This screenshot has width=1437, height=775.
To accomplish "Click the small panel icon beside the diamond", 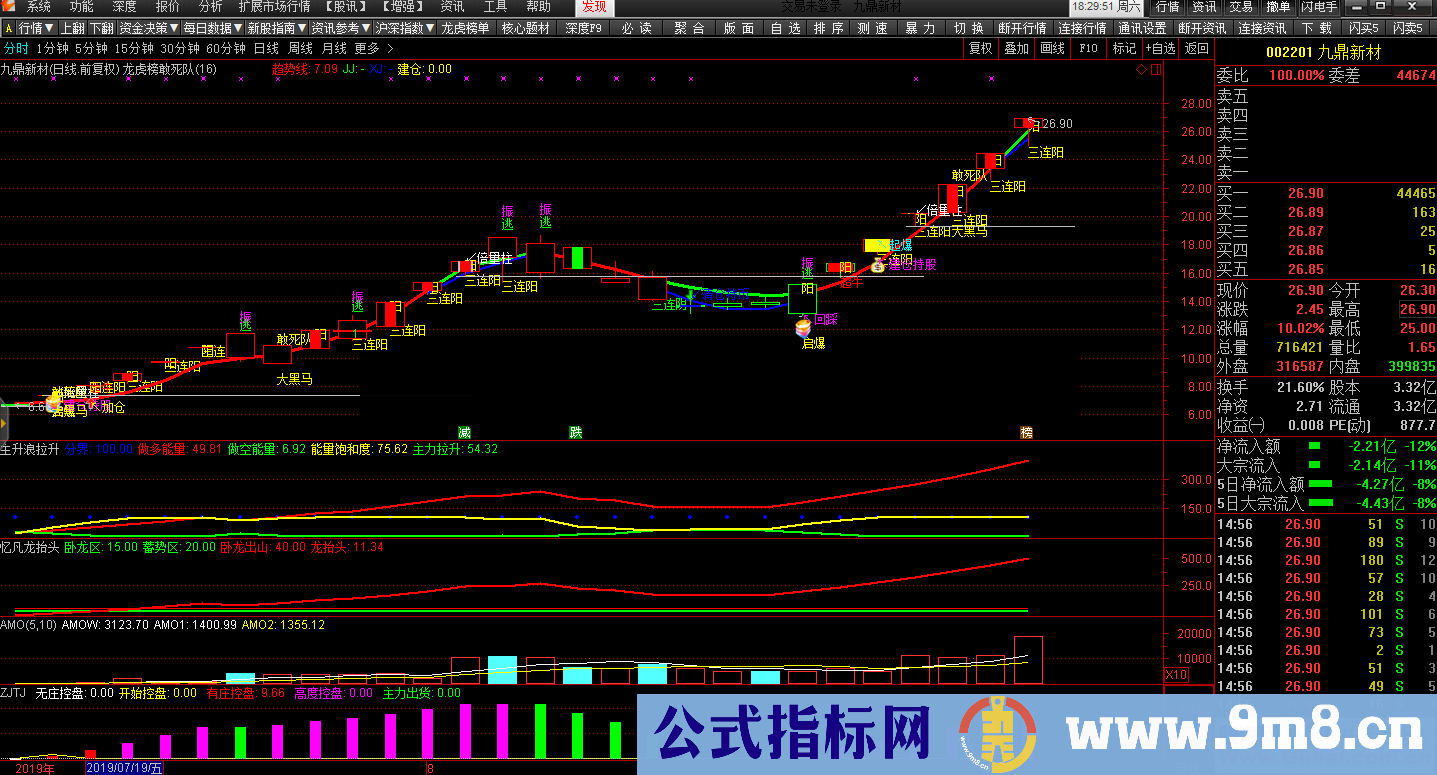I will coord(1155,69).
